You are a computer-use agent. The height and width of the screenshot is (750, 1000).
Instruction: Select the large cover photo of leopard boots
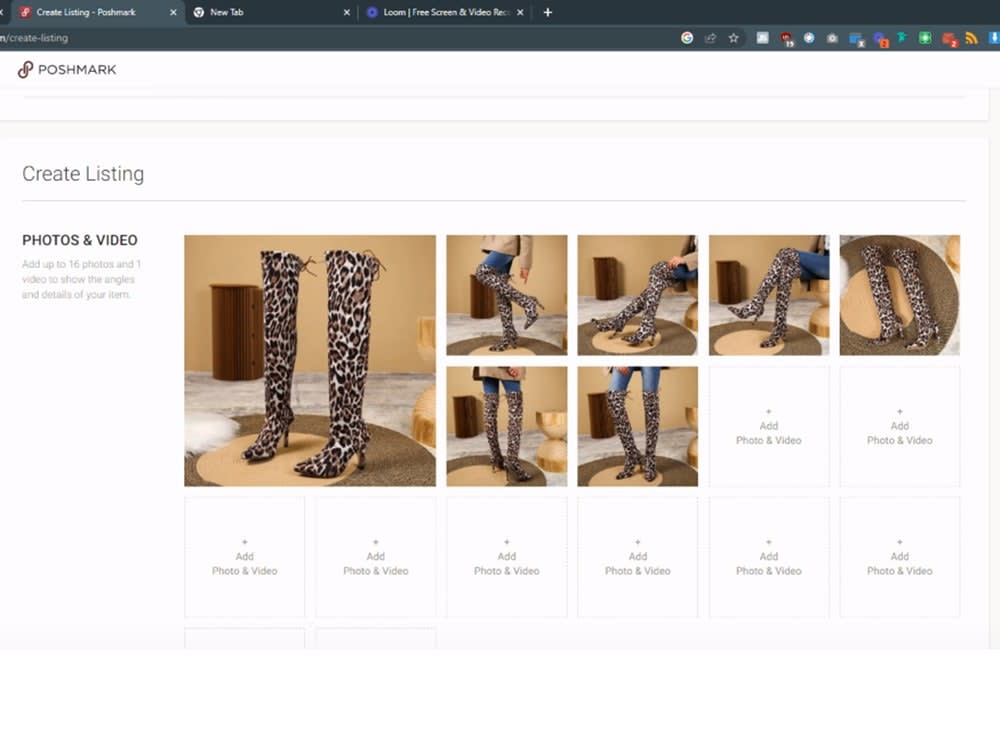(310, 360)
